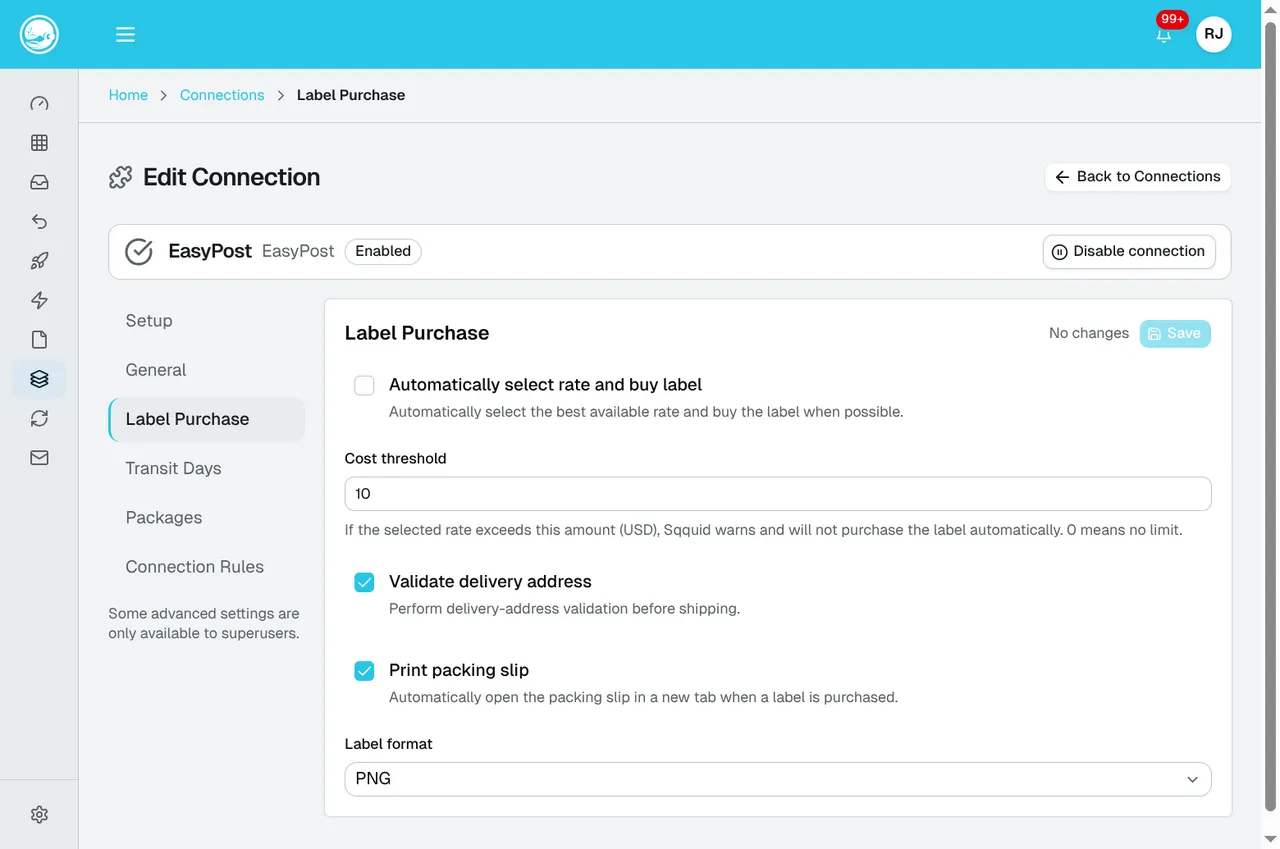The height and width of the screenshot is (849, 1280).
Task: Uncheck Validate delivery address checkbox
Action: [x=364, y=582]
